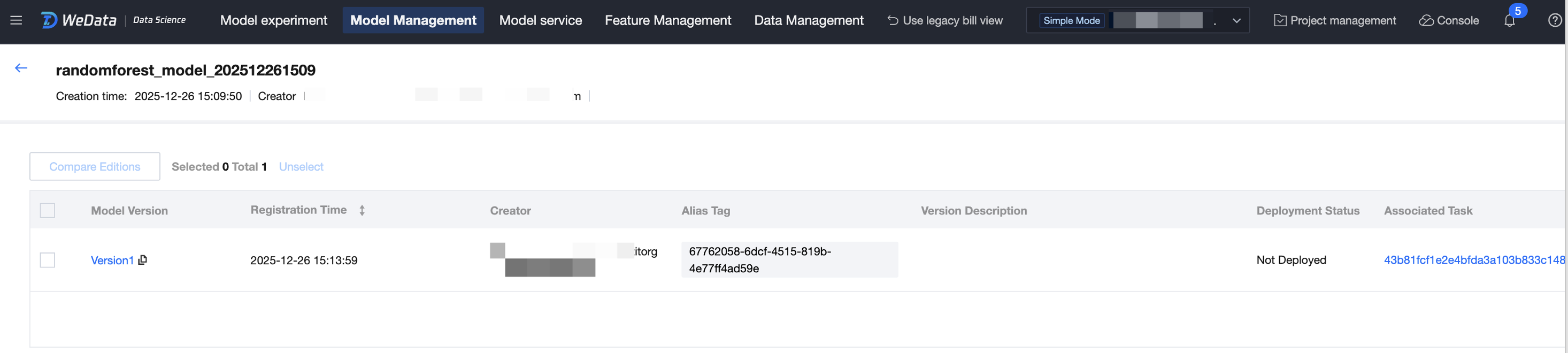The image size is (1568, 353).
Task: Click the WeData logo icon
Action: pyautogui.click(x=49, y=20)
